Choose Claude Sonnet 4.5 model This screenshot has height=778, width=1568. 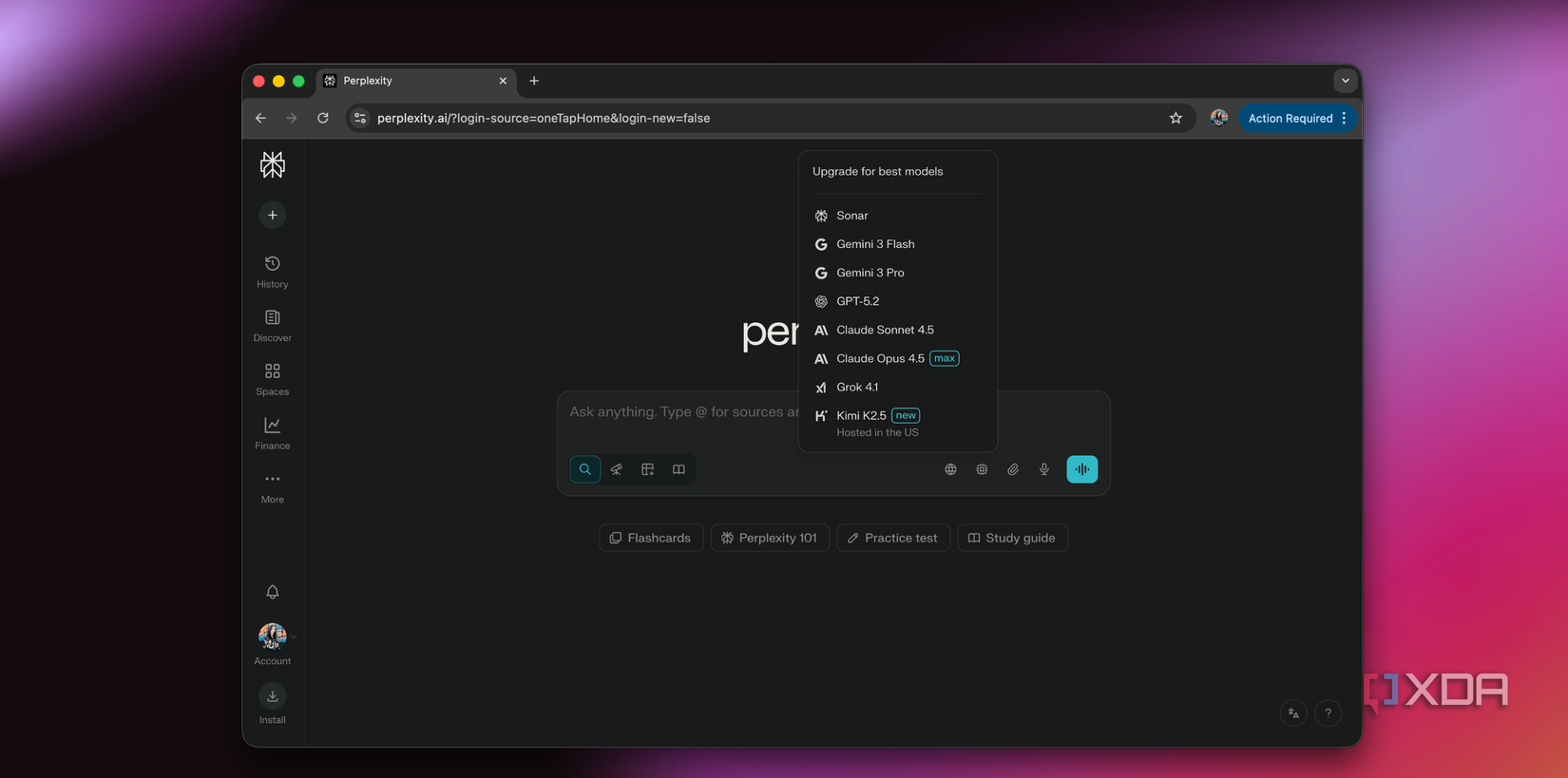[898, 330]
